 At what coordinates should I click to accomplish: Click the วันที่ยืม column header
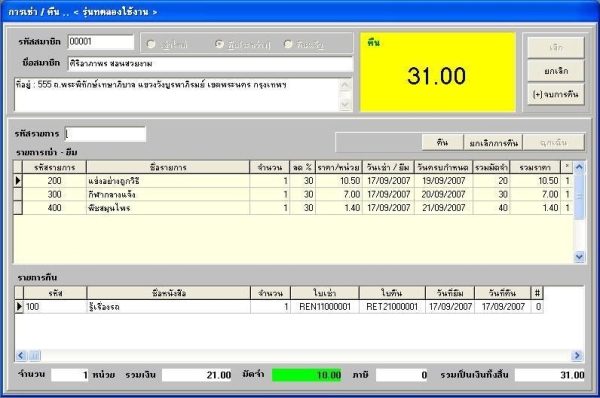pos(450,293)
